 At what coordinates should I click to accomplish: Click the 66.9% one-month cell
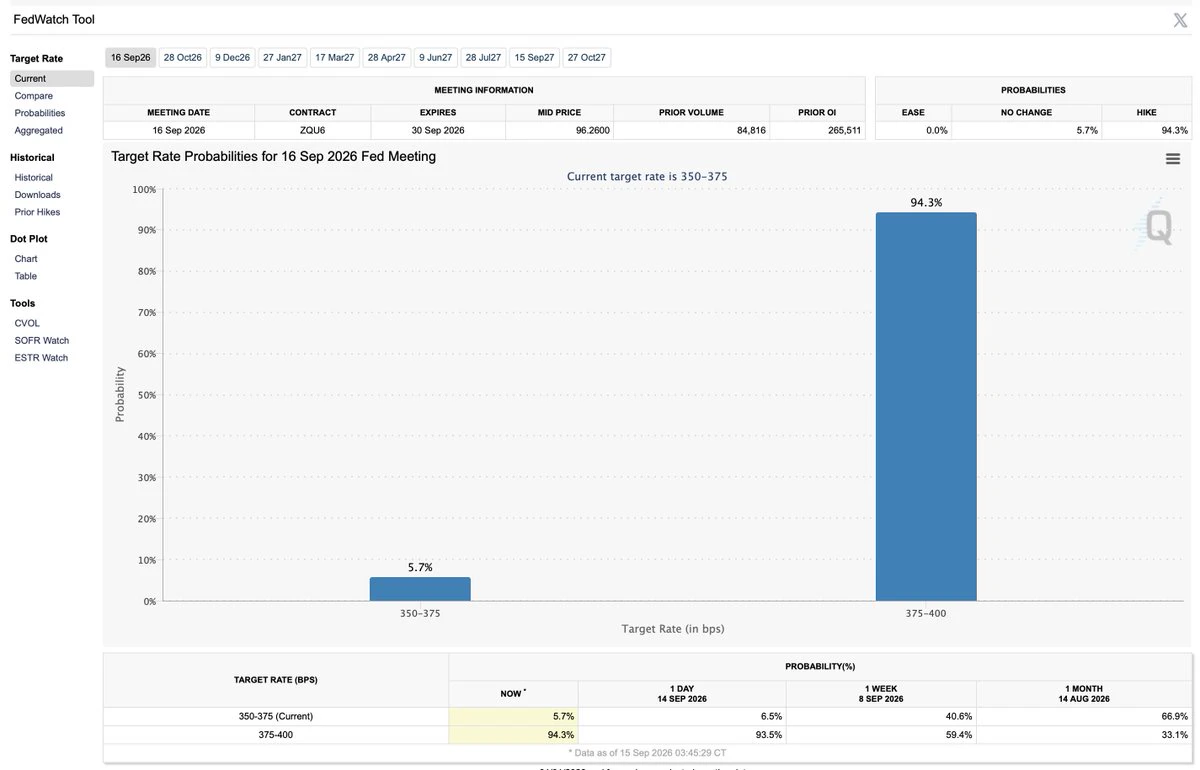[x=1084, y=716]
